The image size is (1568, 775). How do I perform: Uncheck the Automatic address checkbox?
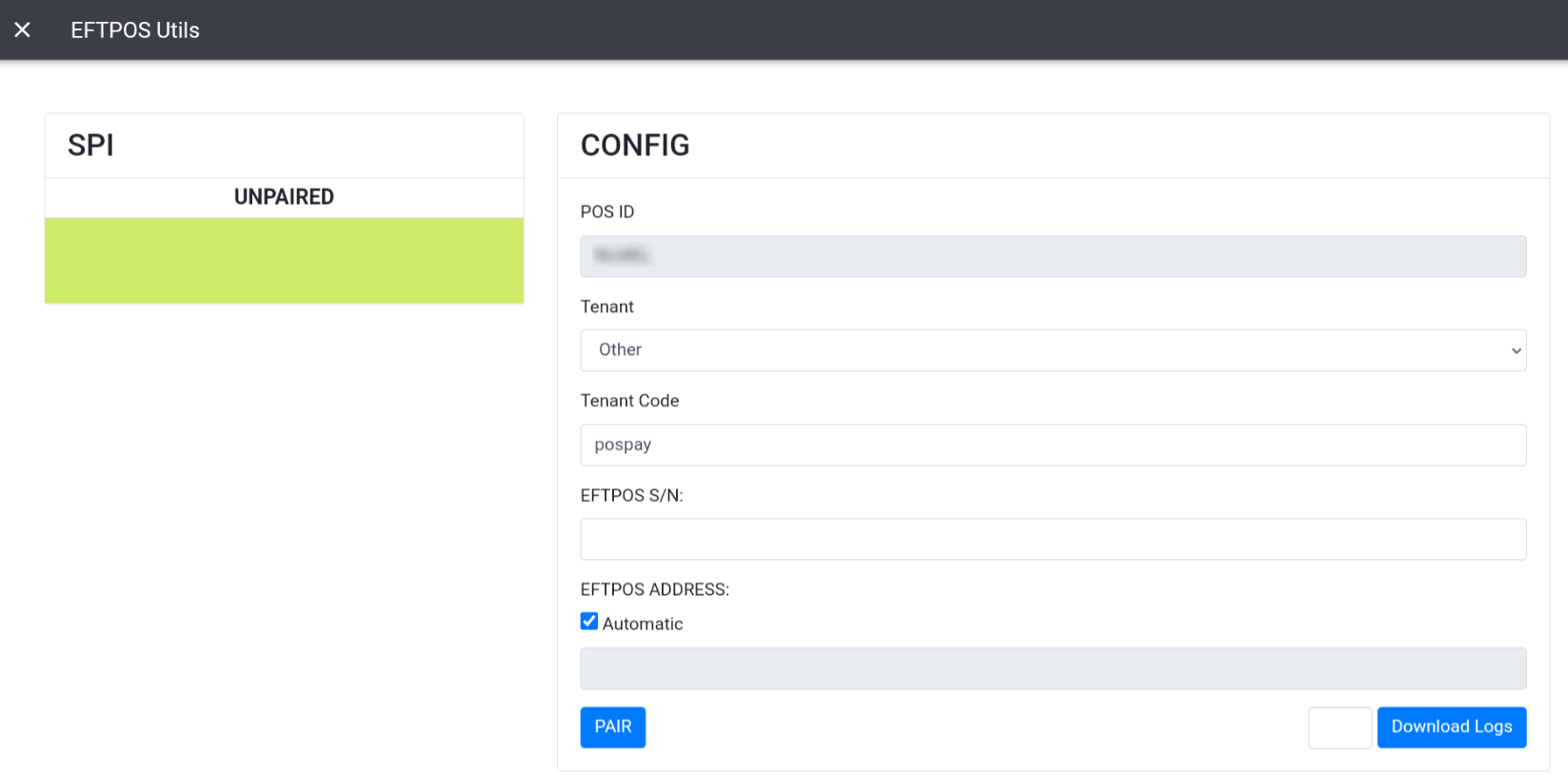[x=589, y=622]
